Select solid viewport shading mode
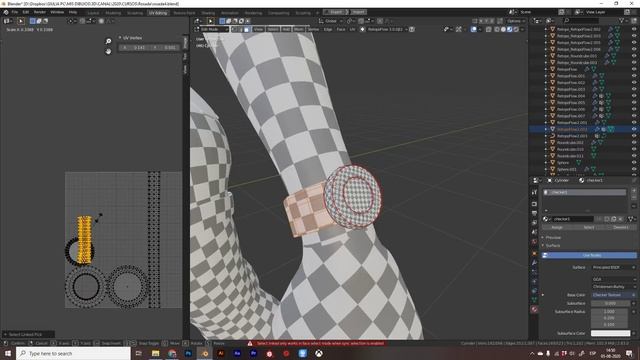The width and height of the screenshot is (640, 360). point(503,29)
